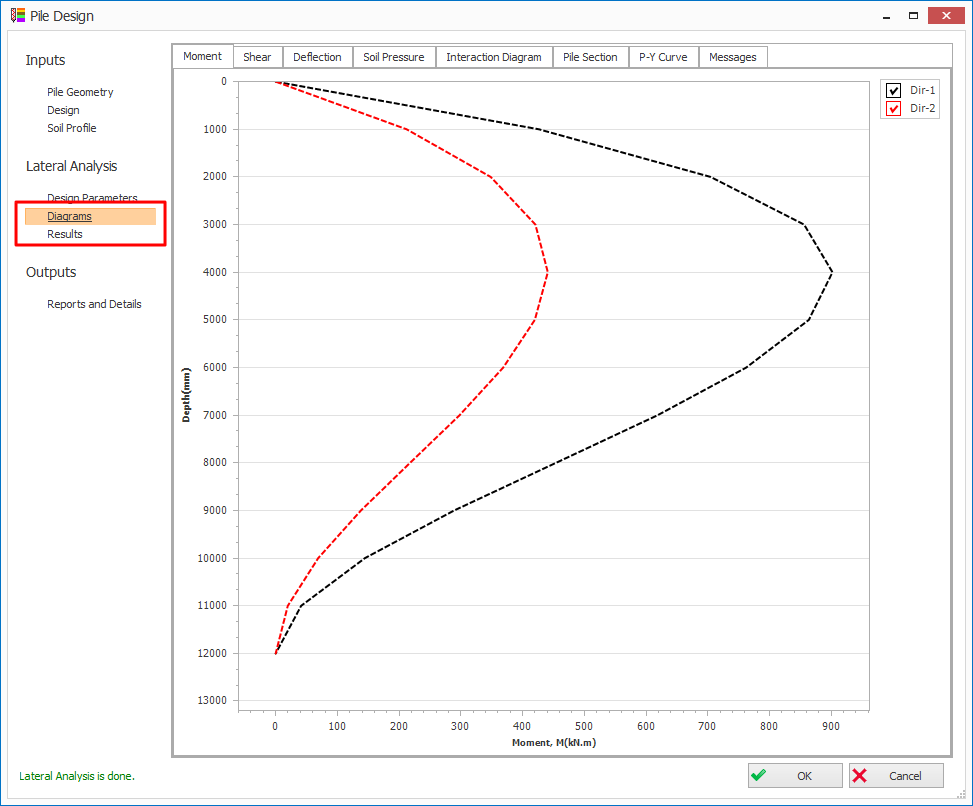The image size is (973, 806).
Task: Open Results under Lateral Analysis
Action: tap(65, 234)
